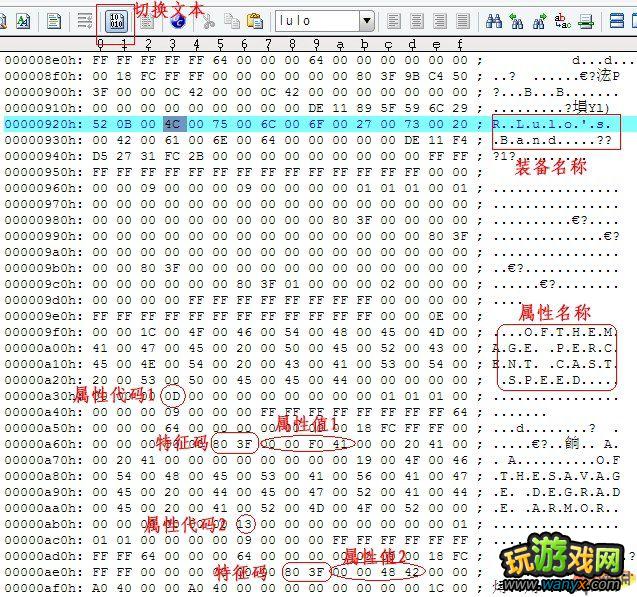Viewport: 637px width, 597px height.
Task: Click the Find Previous icon
Action: 518,21
